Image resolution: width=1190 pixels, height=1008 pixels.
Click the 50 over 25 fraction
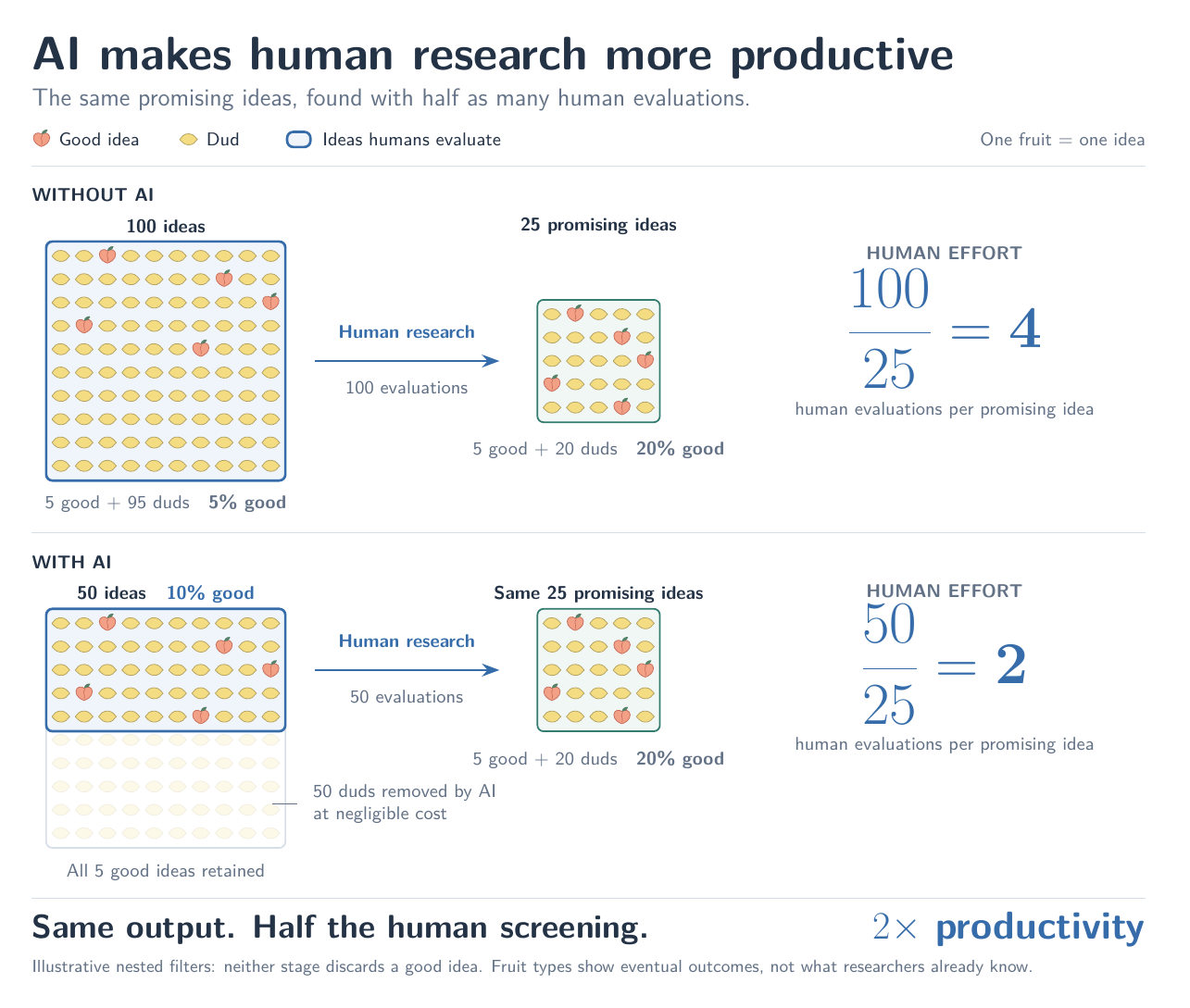pyautogui.click(x=889, y=665)
